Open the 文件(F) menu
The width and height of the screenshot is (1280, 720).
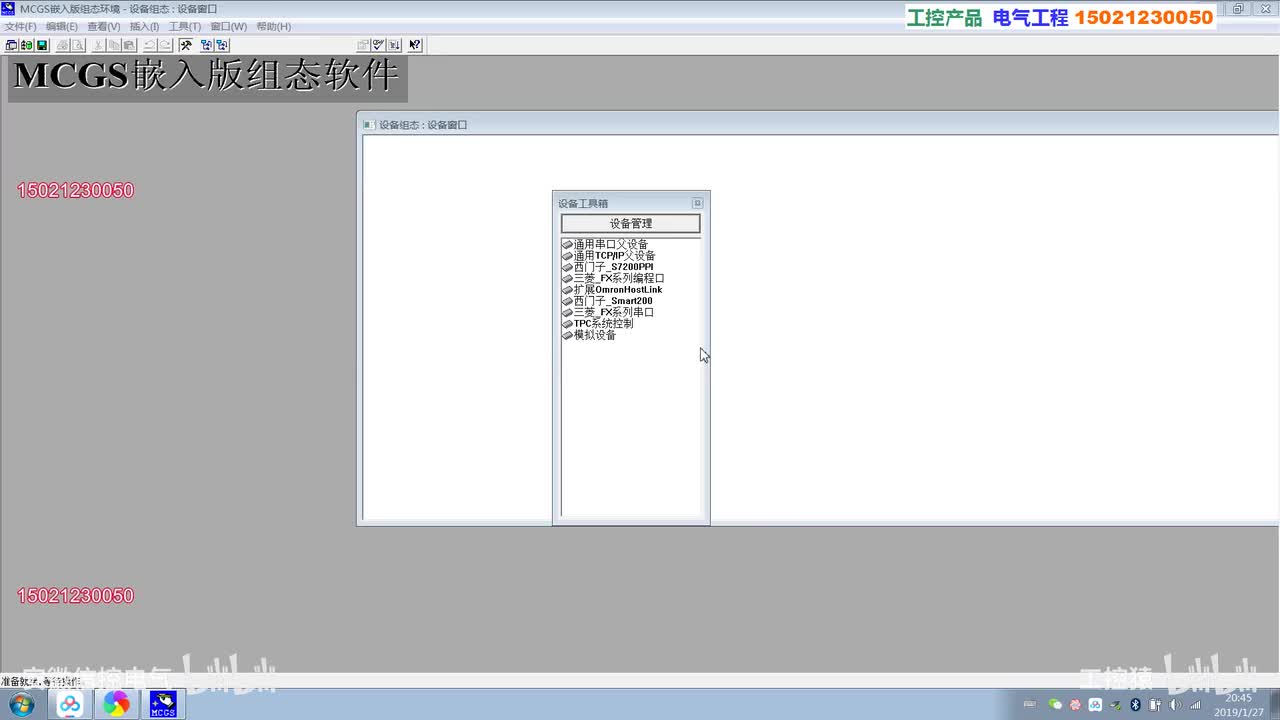(x=20, y=27)
